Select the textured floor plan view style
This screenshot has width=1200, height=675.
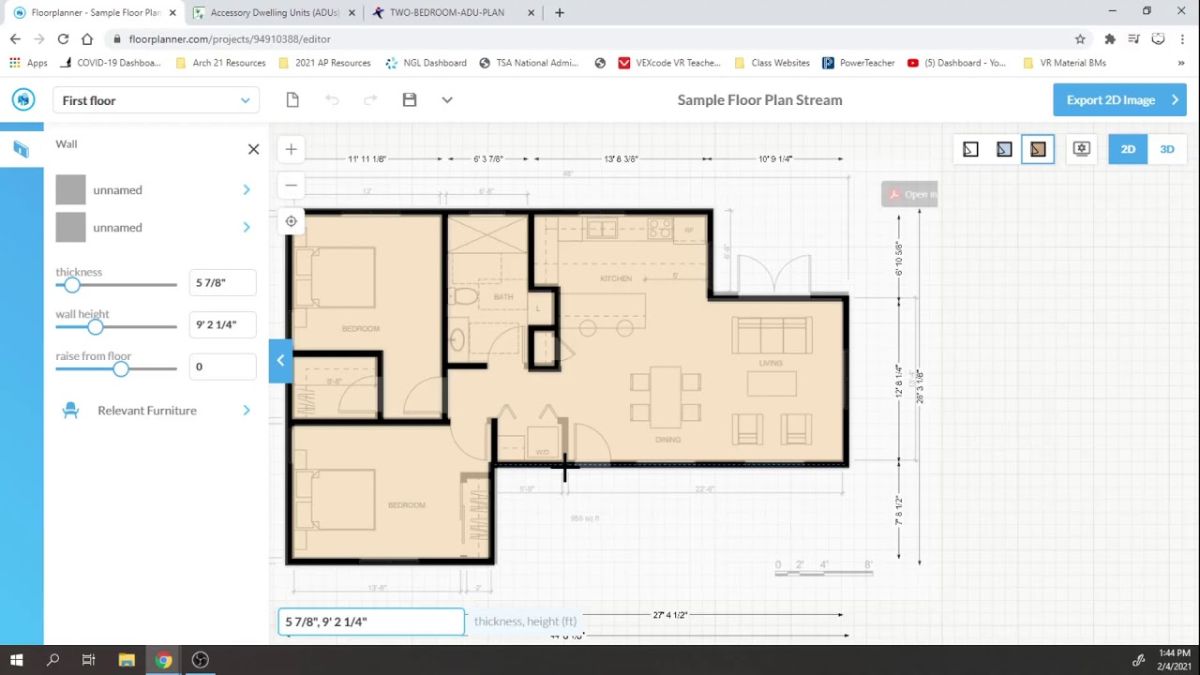pyautogui.click(x=1037, y=148)
